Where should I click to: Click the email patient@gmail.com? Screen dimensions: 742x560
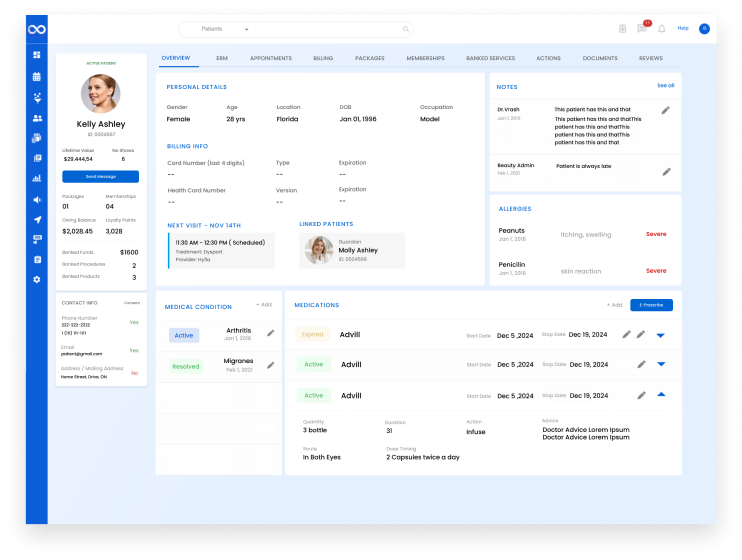(81, 354)
